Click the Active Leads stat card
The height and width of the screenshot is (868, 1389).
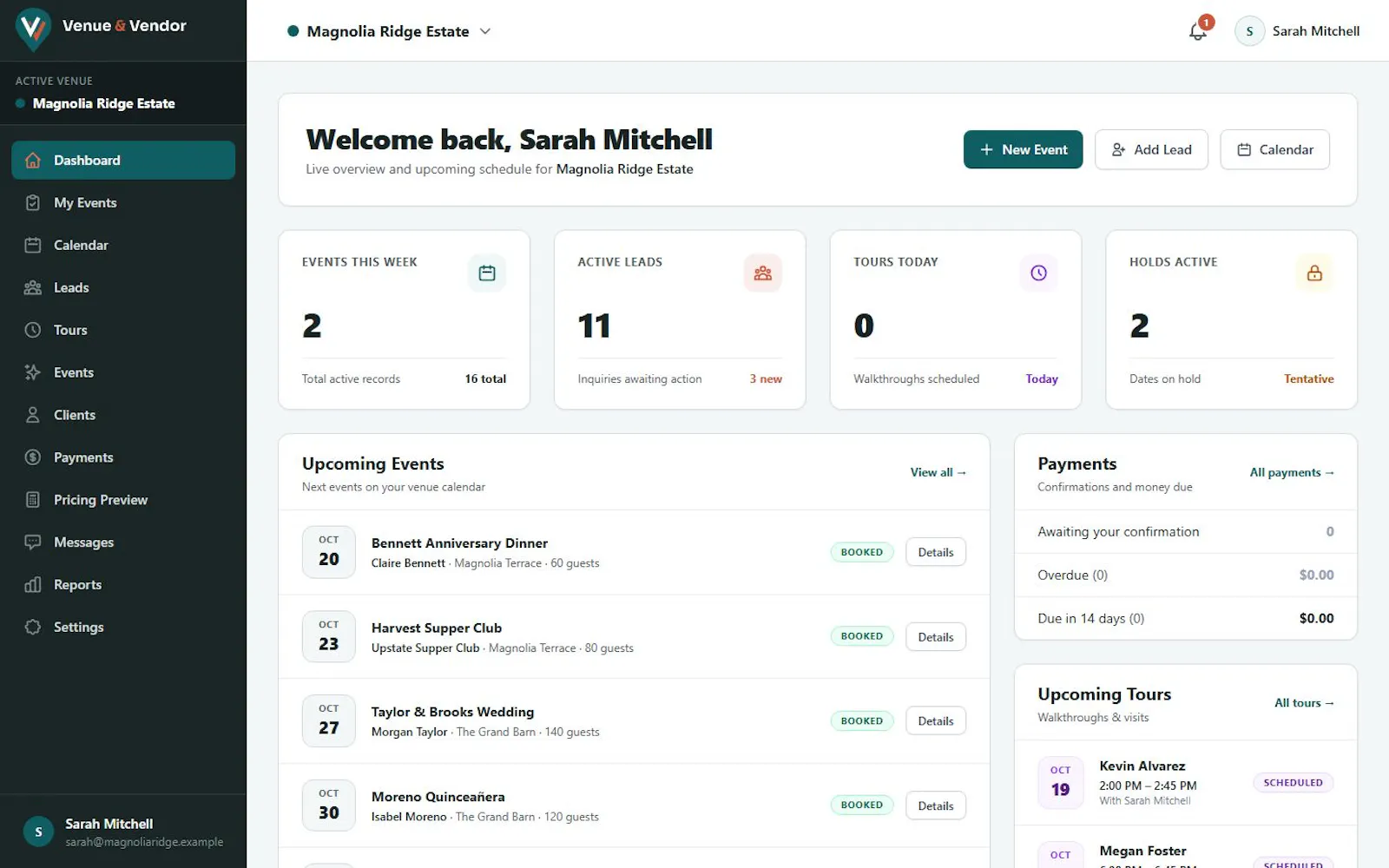coord(680,319)
